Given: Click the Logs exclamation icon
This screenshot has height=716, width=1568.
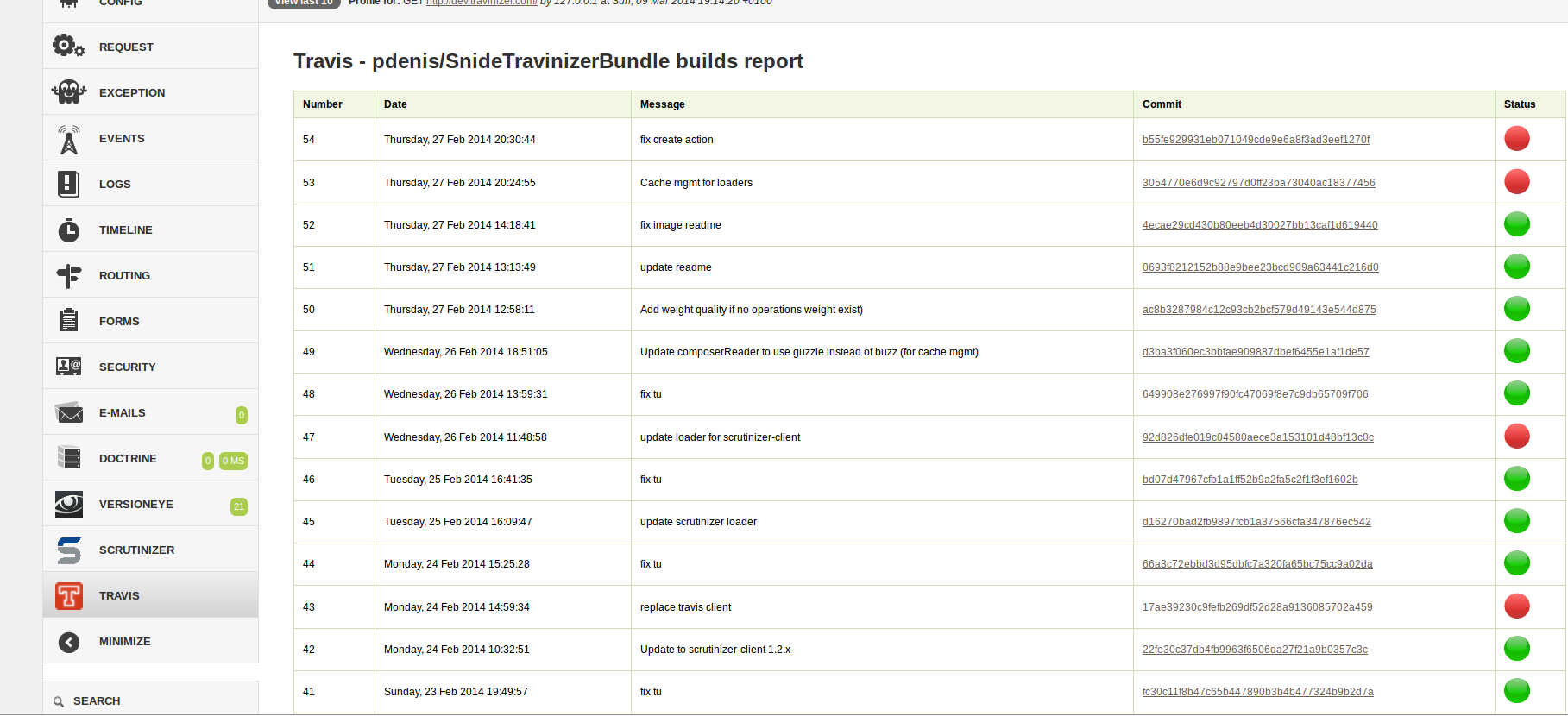Looking at the screenshot, I should coord(68,184).
